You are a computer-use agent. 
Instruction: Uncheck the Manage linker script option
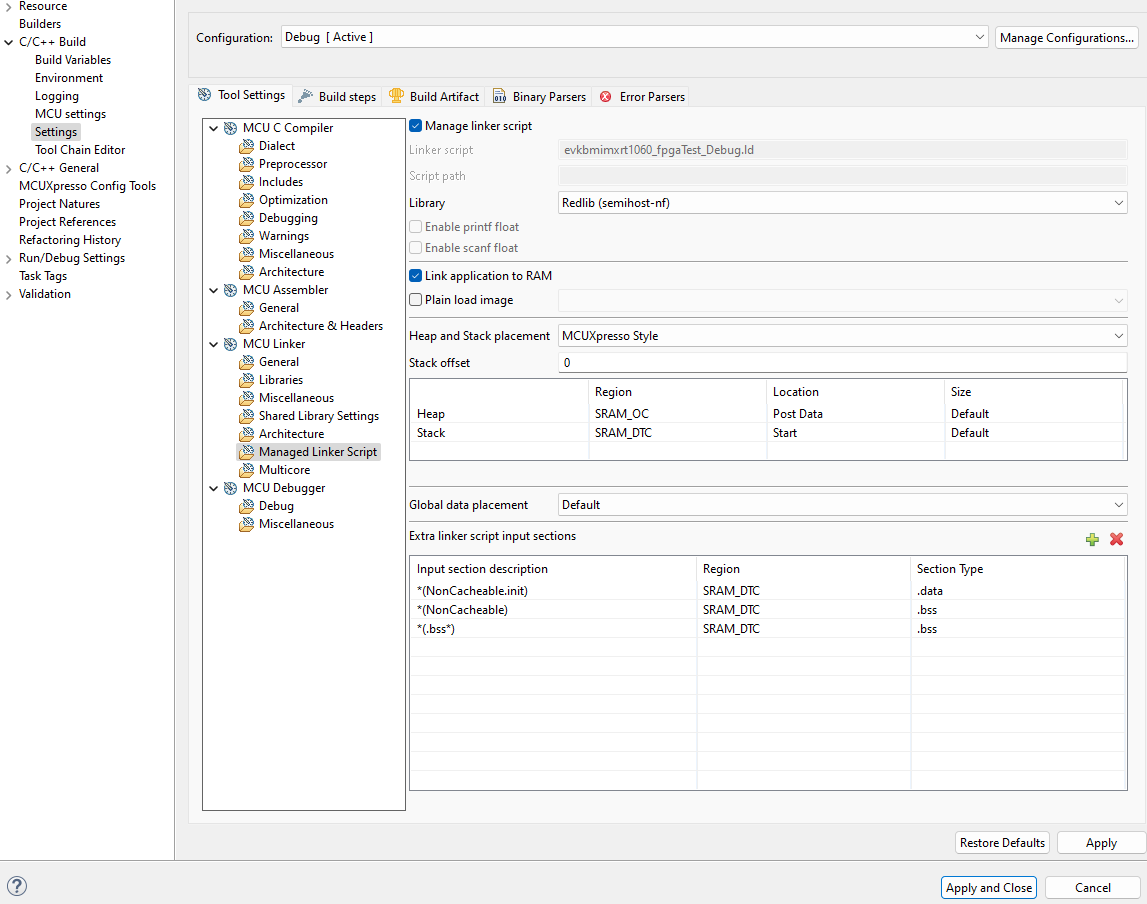coord(414,125)
